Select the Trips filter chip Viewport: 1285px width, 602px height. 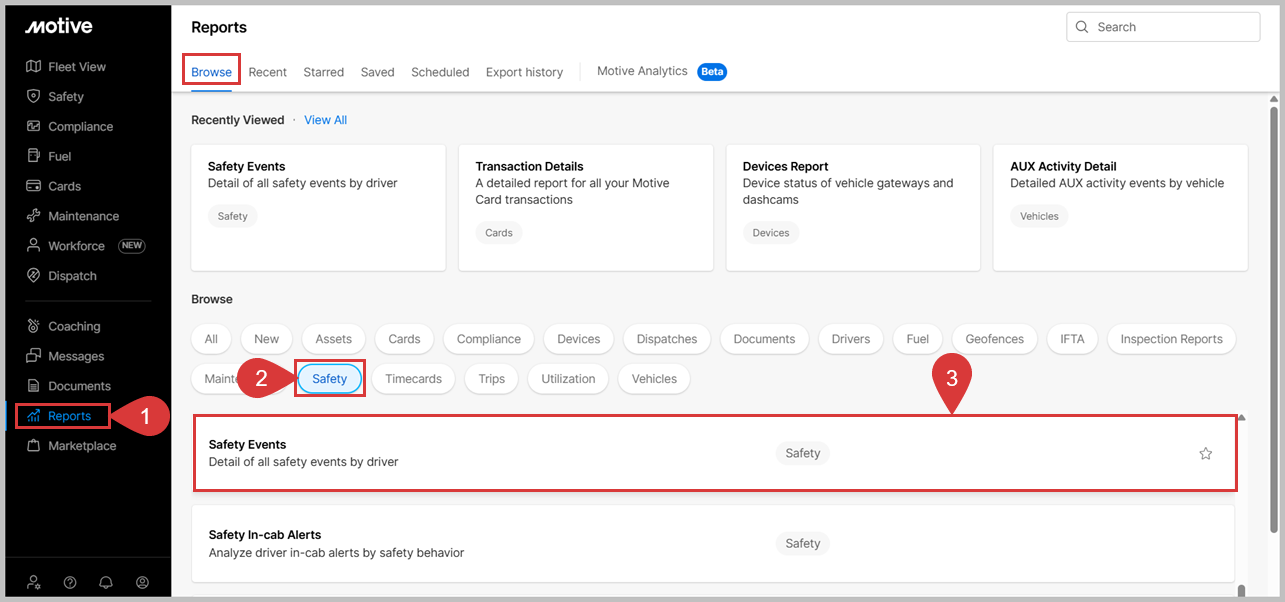pos(492,379)
